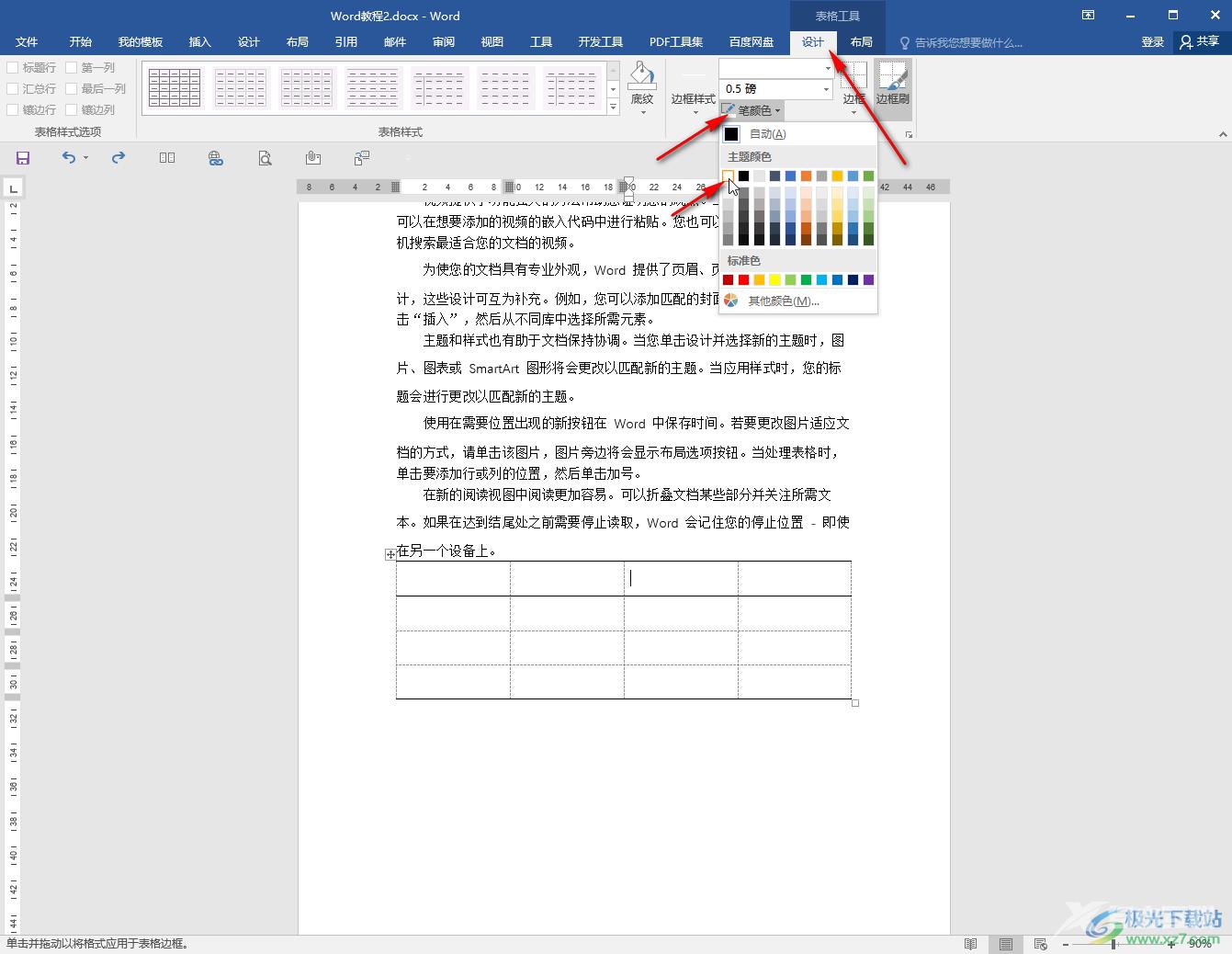Select the black theme color swatch
The width and height of the screenshot is (1232, 954).
[x=744, y=176]
